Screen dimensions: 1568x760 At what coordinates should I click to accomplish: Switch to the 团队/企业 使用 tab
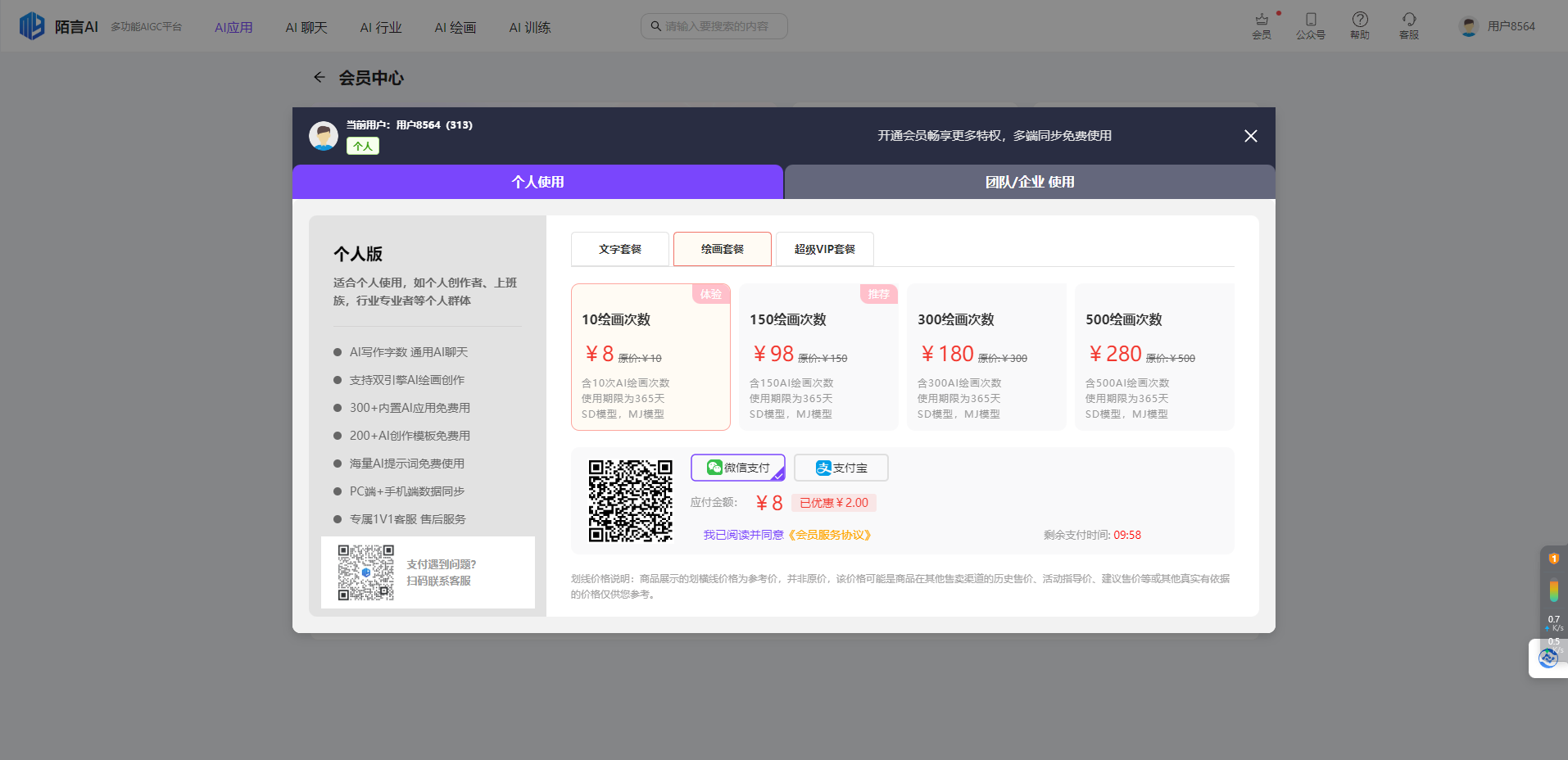click(1029, 182)
